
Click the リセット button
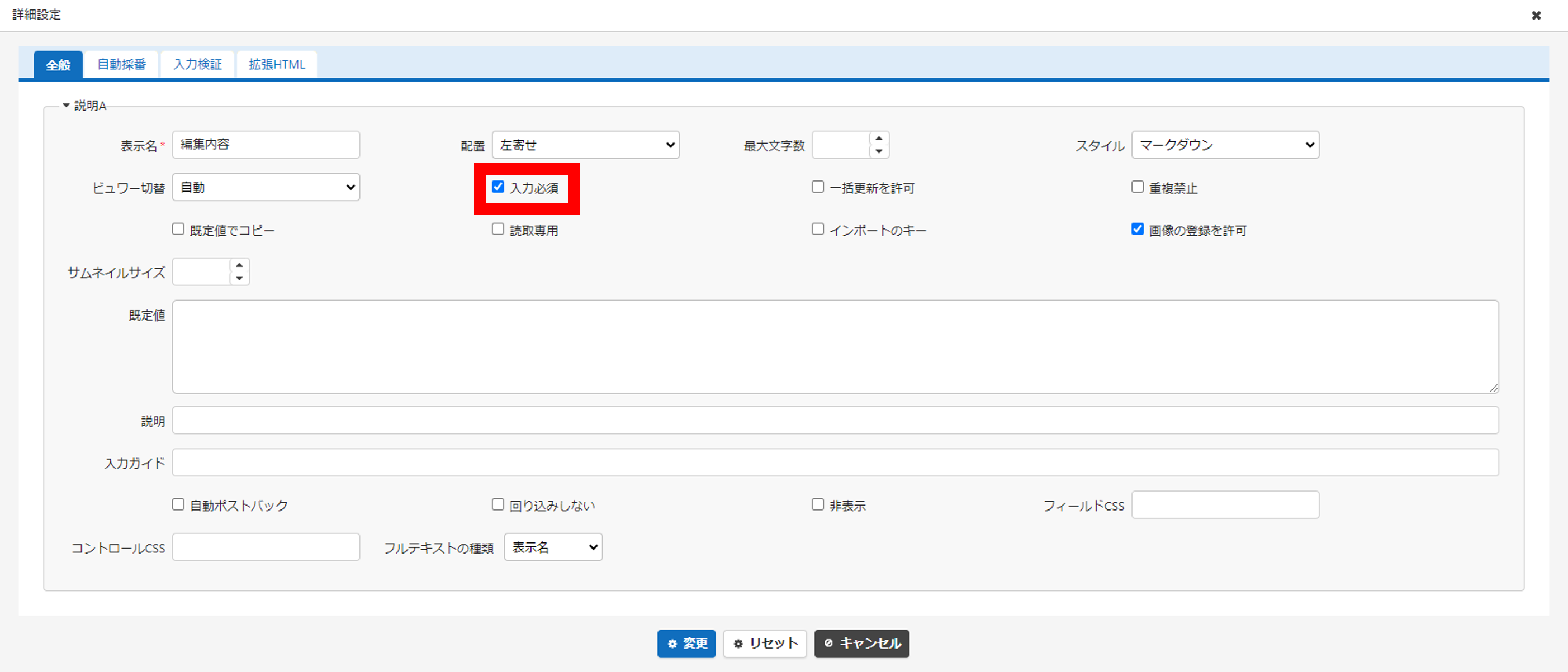pos(765,644)
